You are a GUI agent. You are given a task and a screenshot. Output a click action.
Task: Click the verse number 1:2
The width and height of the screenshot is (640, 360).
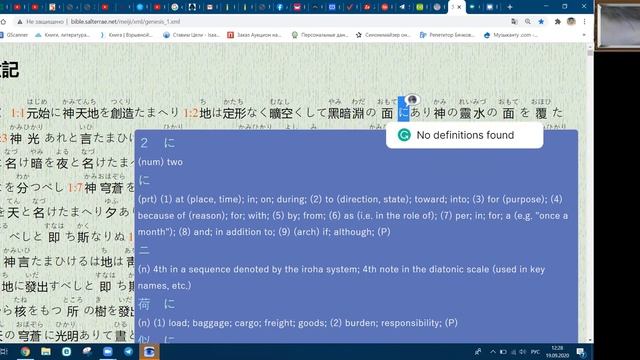click(191, 113)
